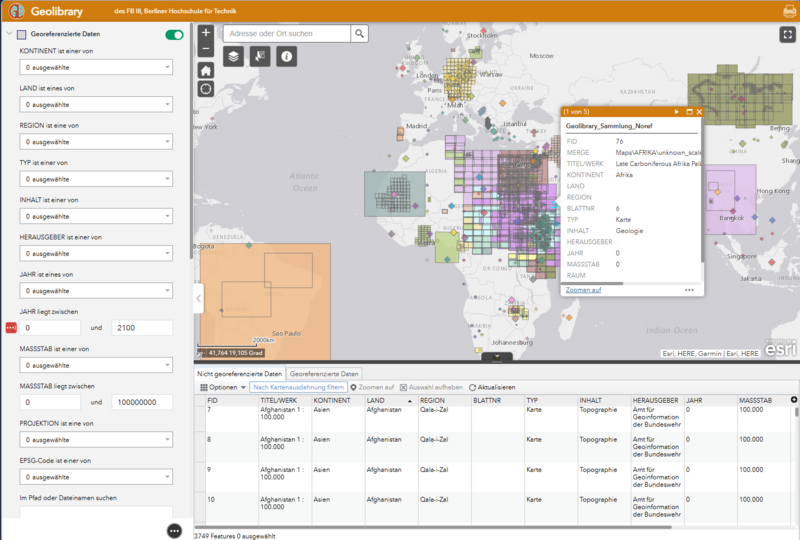Enter fullscreen map view
The image size is (800, 540).
coord(786,33)
